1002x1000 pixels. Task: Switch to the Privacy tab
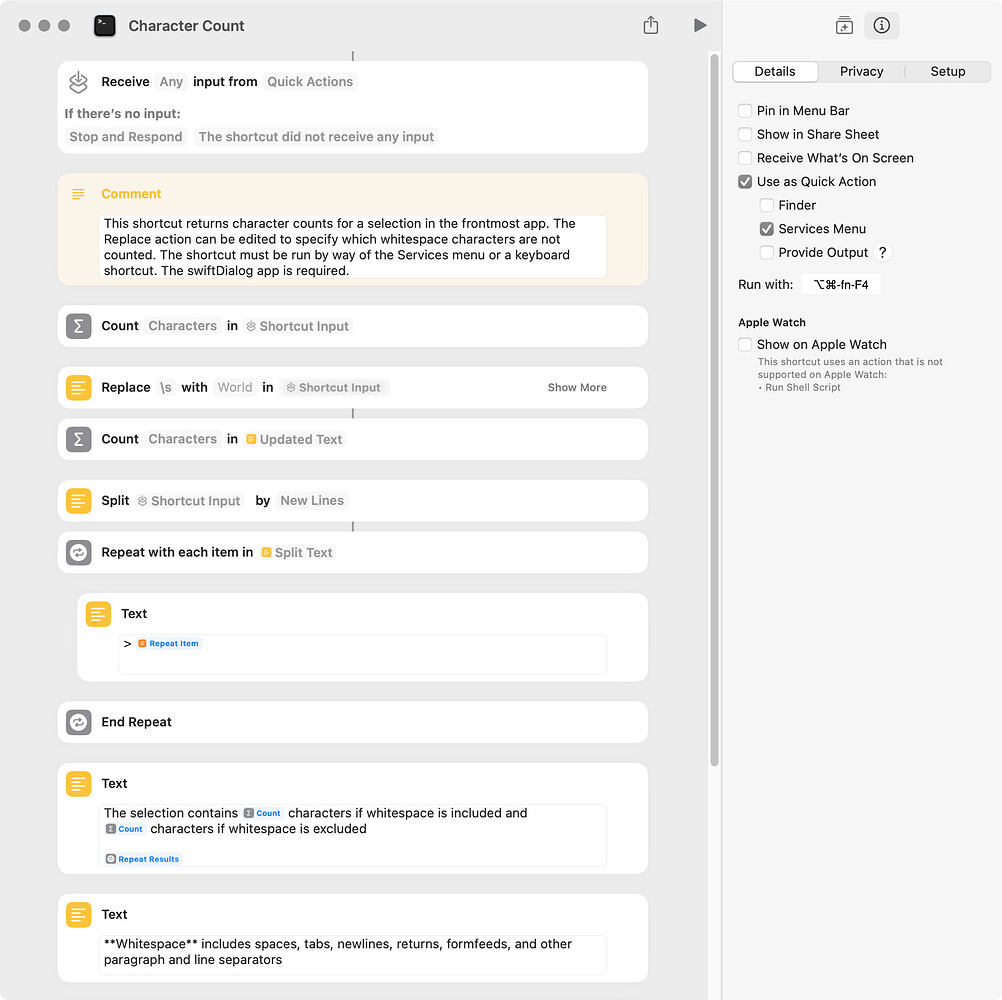[860, 71]
